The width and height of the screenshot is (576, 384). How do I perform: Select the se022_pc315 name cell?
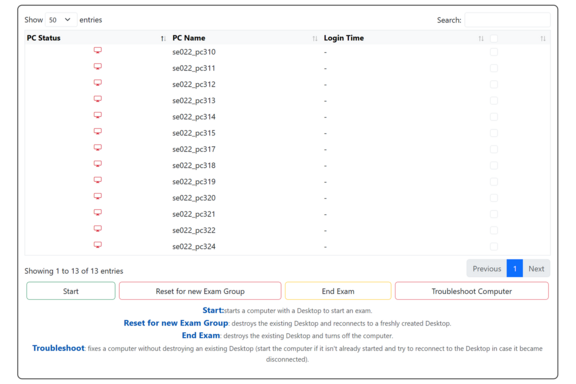point(194,133)
